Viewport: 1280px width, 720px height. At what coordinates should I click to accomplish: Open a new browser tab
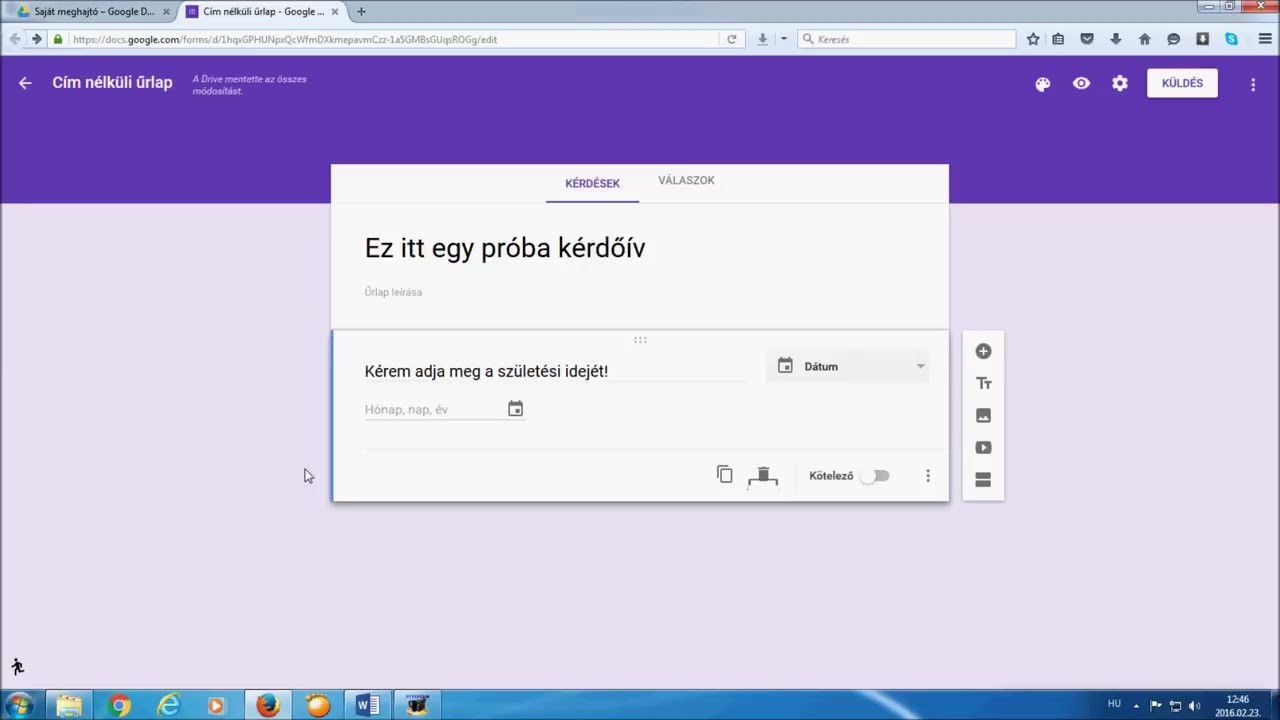pyautogui.click(x=361, y=12)
